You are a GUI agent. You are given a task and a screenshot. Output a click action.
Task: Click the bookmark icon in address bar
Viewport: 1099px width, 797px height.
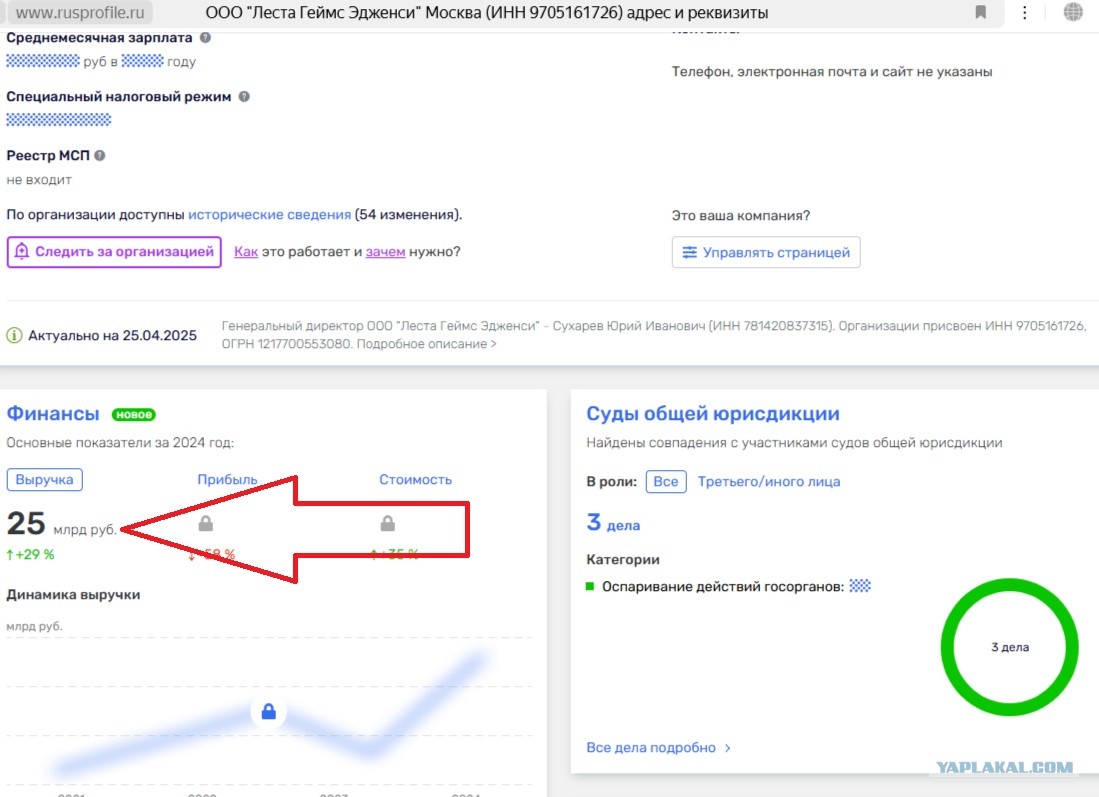pos(981,12)
